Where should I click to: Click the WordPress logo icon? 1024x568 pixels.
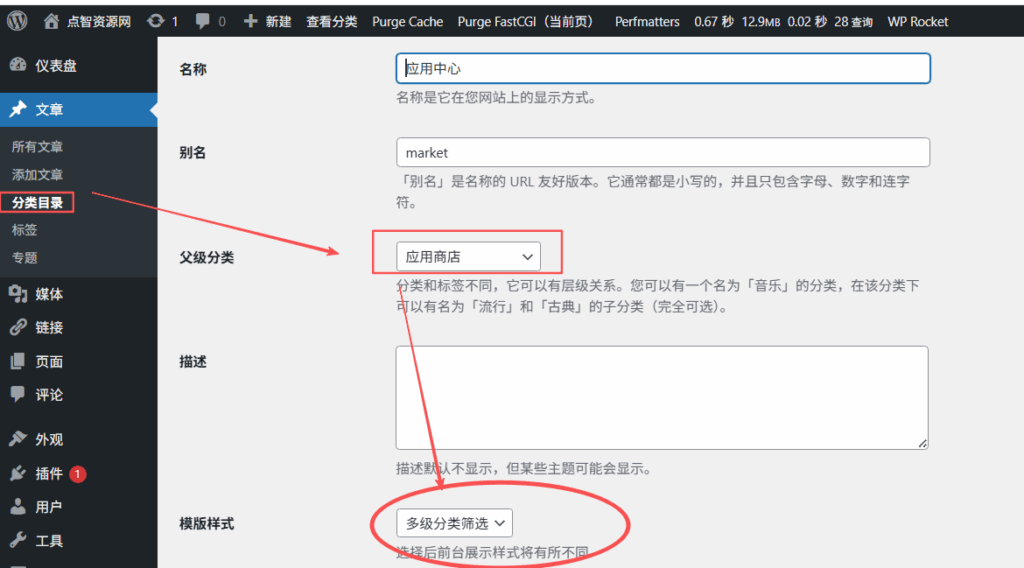(x=22, y=21)
